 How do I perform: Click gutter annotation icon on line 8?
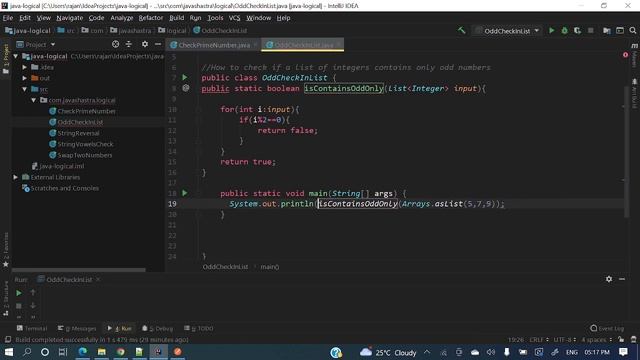pyautogui.click(x=186, y=88)
